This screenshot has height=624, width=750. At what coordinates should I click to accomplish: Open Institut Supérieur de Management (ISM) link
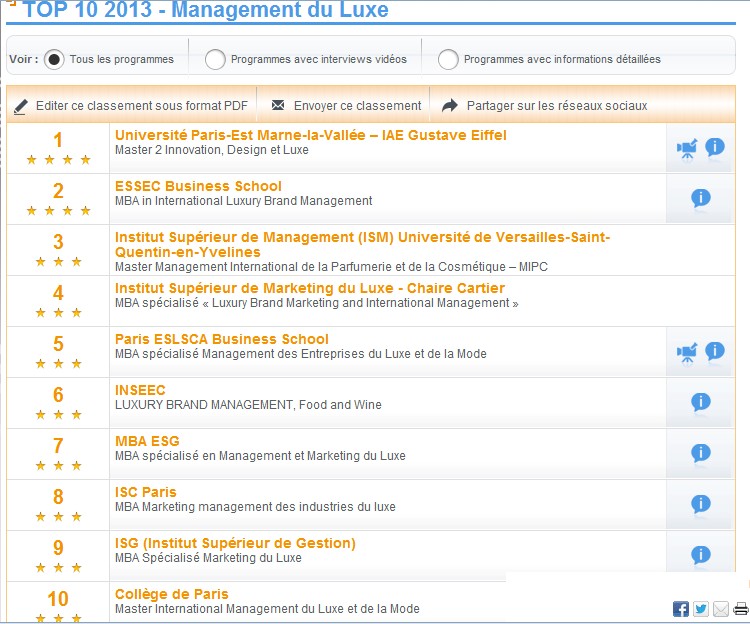coord(362,244)
